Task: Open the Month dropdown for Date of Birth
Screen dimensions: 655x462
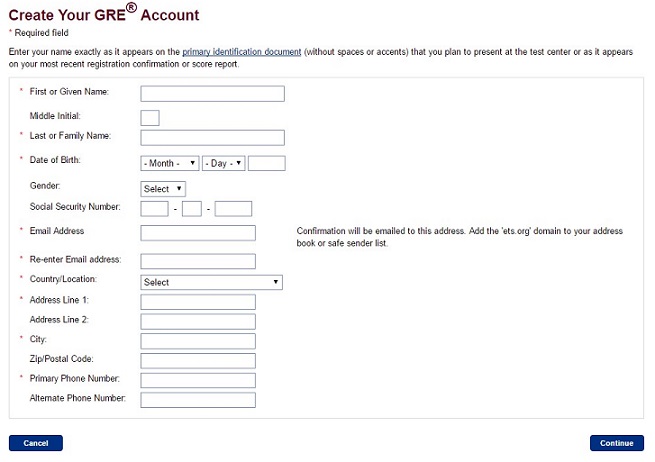Action: click(170, 163)
